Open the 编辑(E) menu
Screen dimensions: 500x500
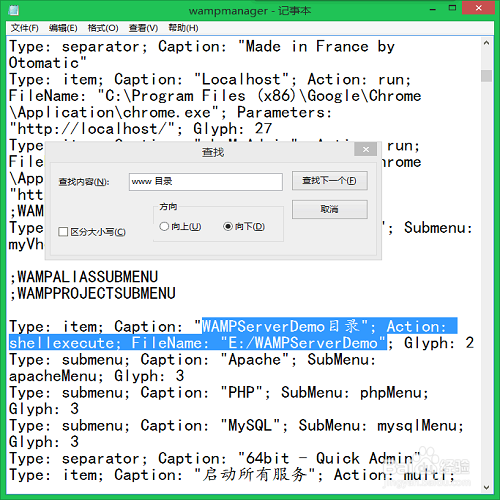point(63,28)
